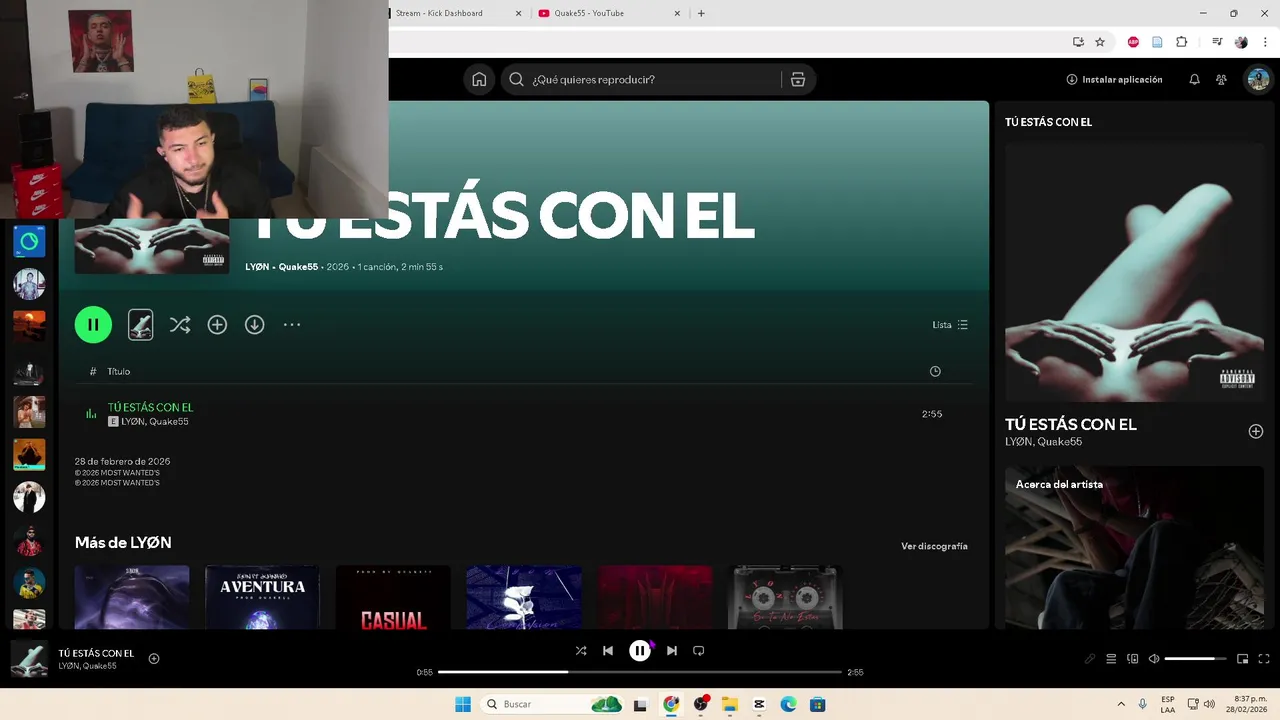Open the Más de LYØN heading
Image resolution: width=1280 pixels, height=720 pixels.
coord(123,543)
